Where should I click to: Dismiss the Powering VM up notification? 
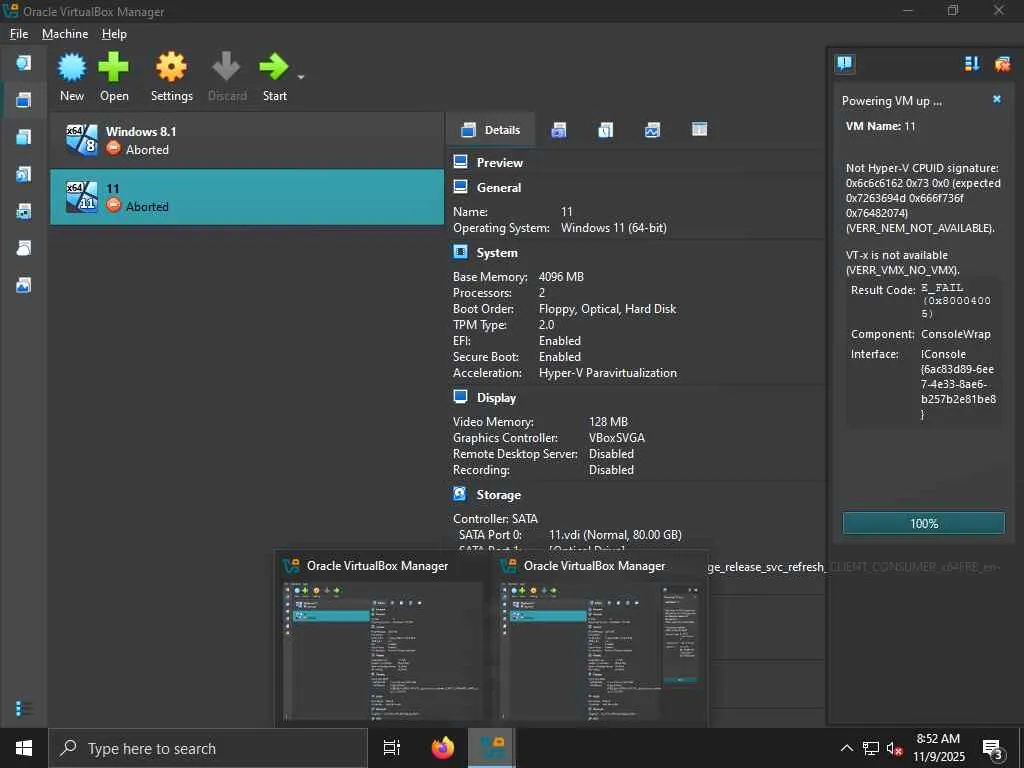coord(997,99)
